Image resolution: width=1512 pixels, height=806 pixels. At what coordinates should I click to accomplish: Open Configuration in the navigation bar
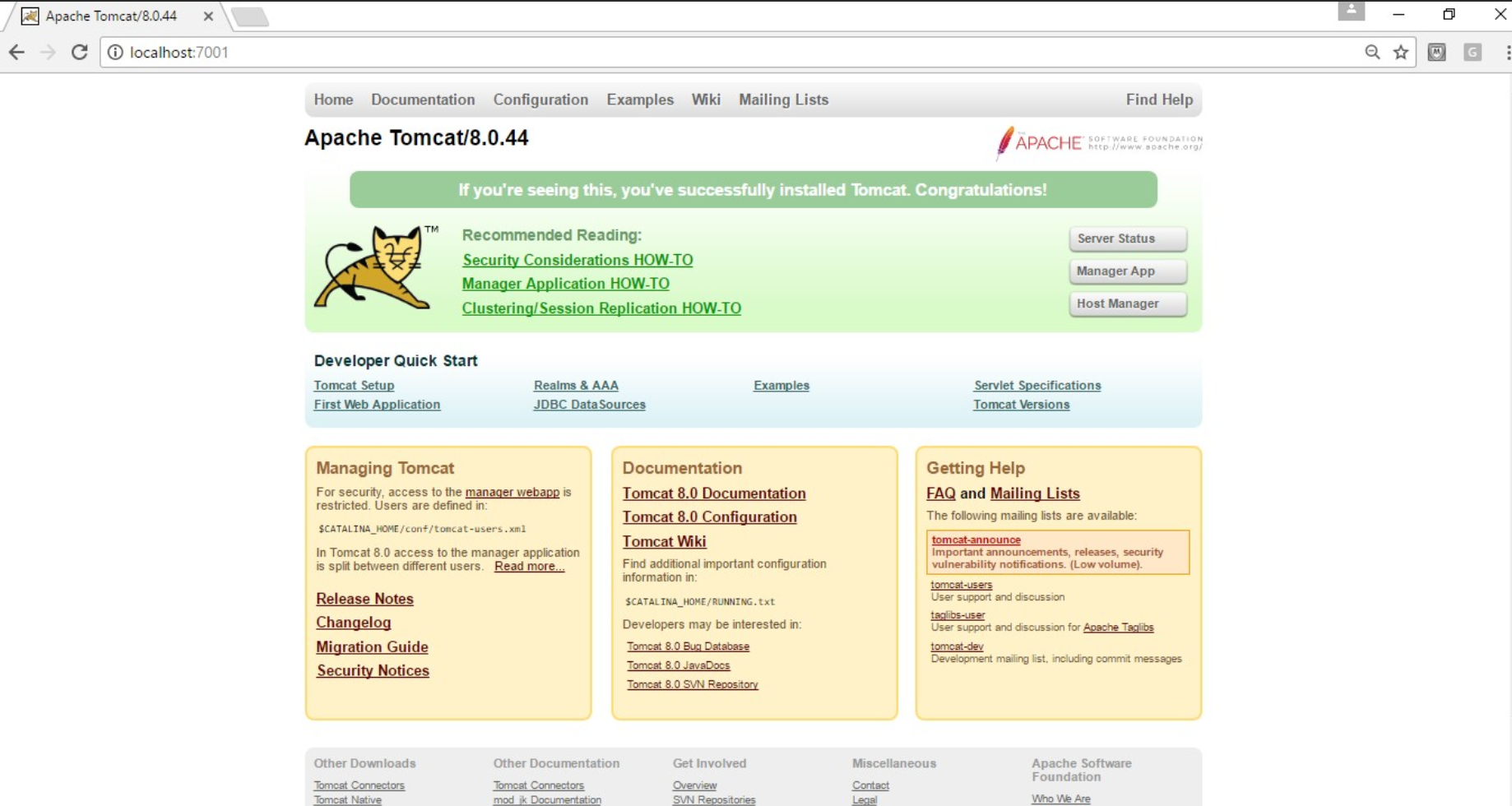coord(540,100)
